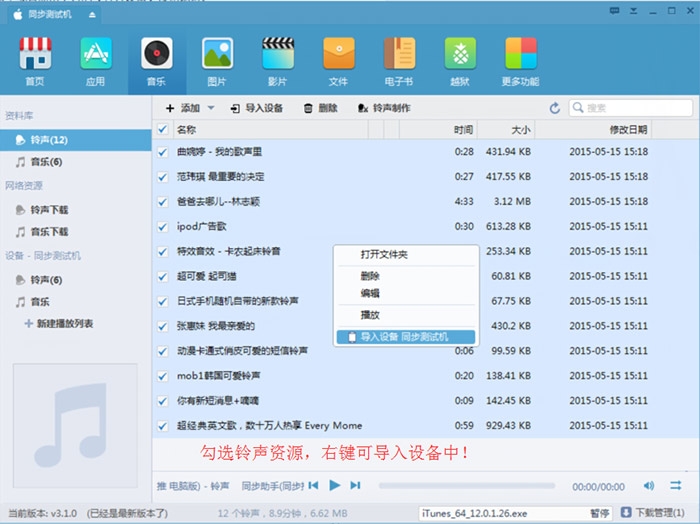Choose 导入设备 同步测试机 in context menu
The width and height of the screenshot is (700, 524).
(x=406, y=337)
